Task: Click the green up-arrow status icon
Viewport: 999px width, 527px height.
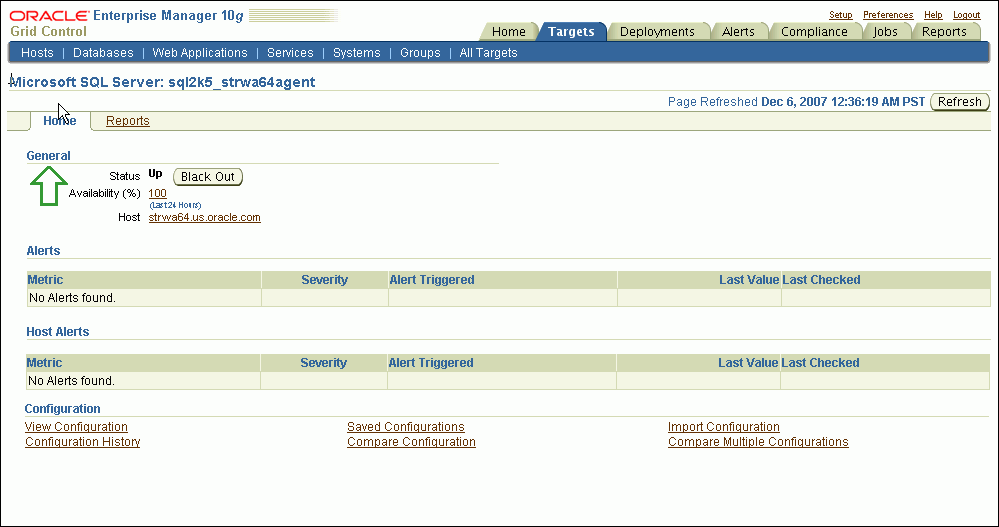Action: [48, 186]
